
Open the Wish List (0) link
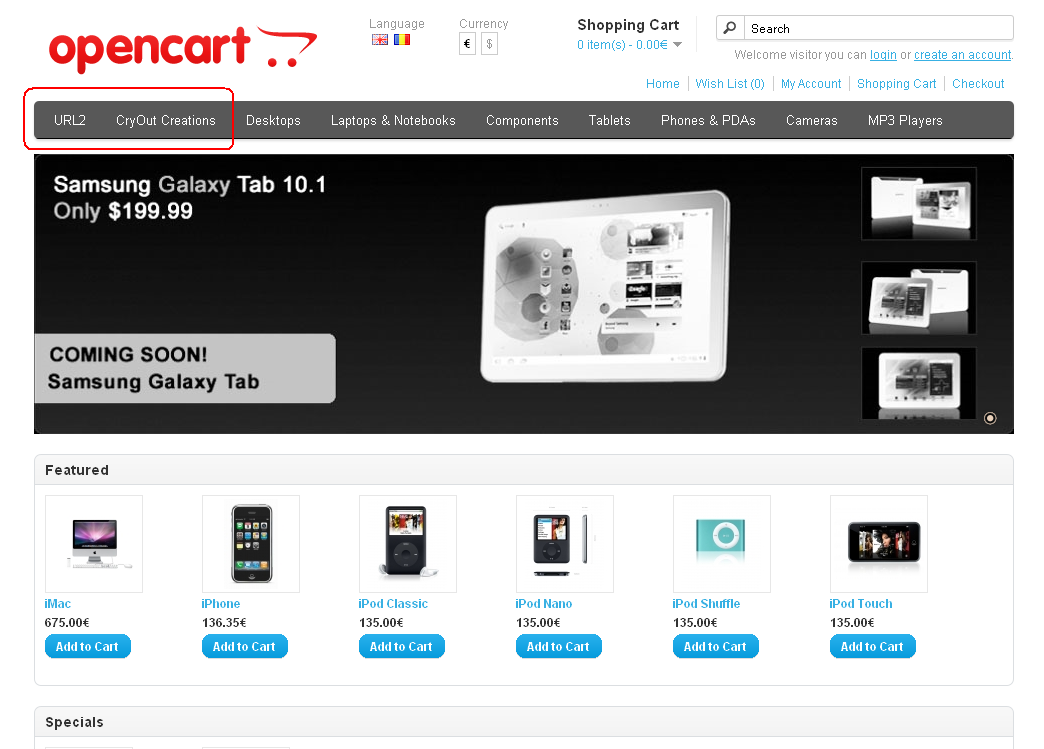[730, 83]
